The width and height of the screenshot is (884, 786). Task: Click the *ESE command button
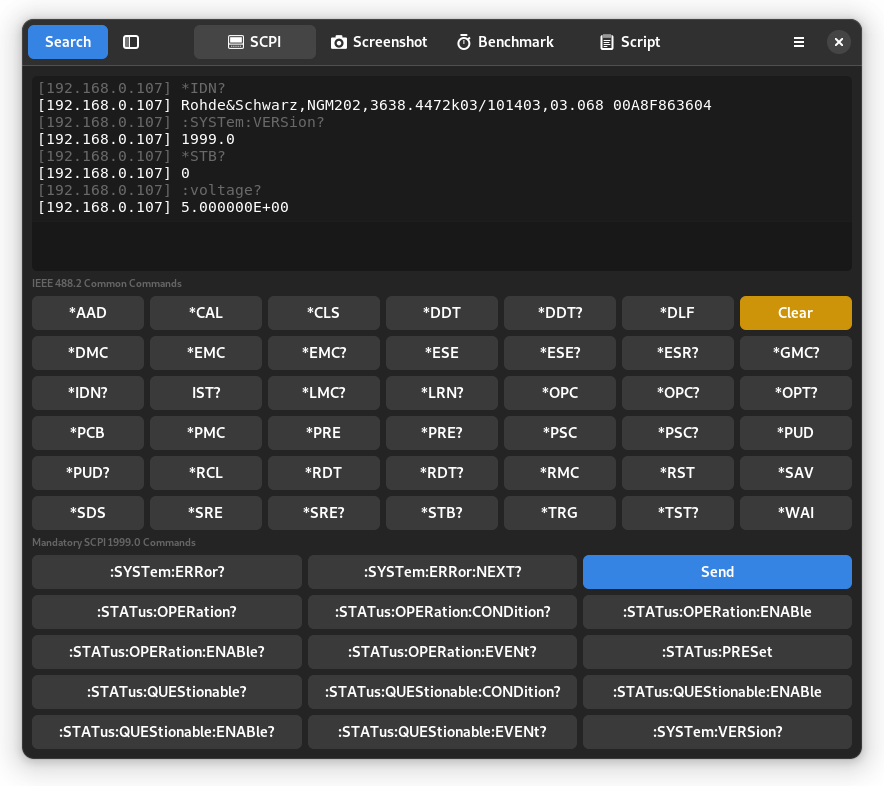pyautogui.click(x=442, y=353)
